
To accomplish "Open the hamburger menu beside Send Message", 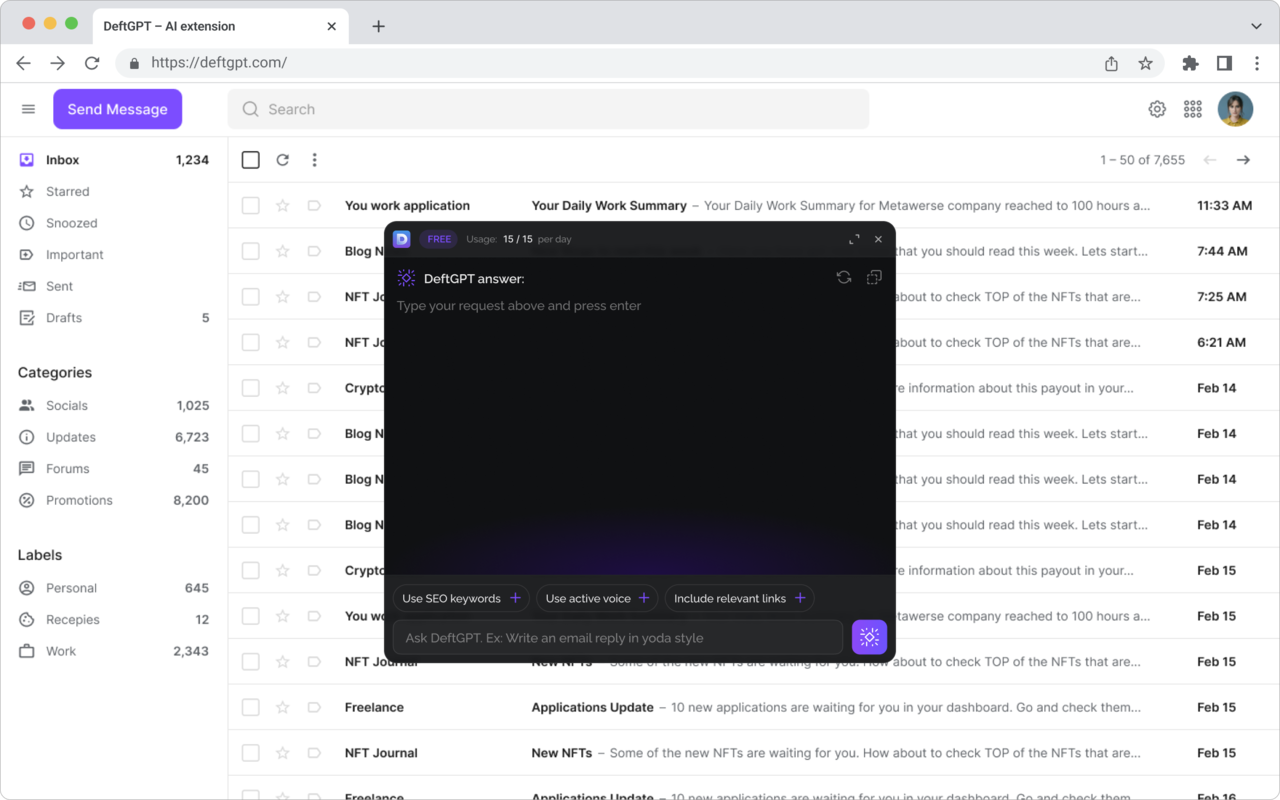I will [x=28, y=109].
